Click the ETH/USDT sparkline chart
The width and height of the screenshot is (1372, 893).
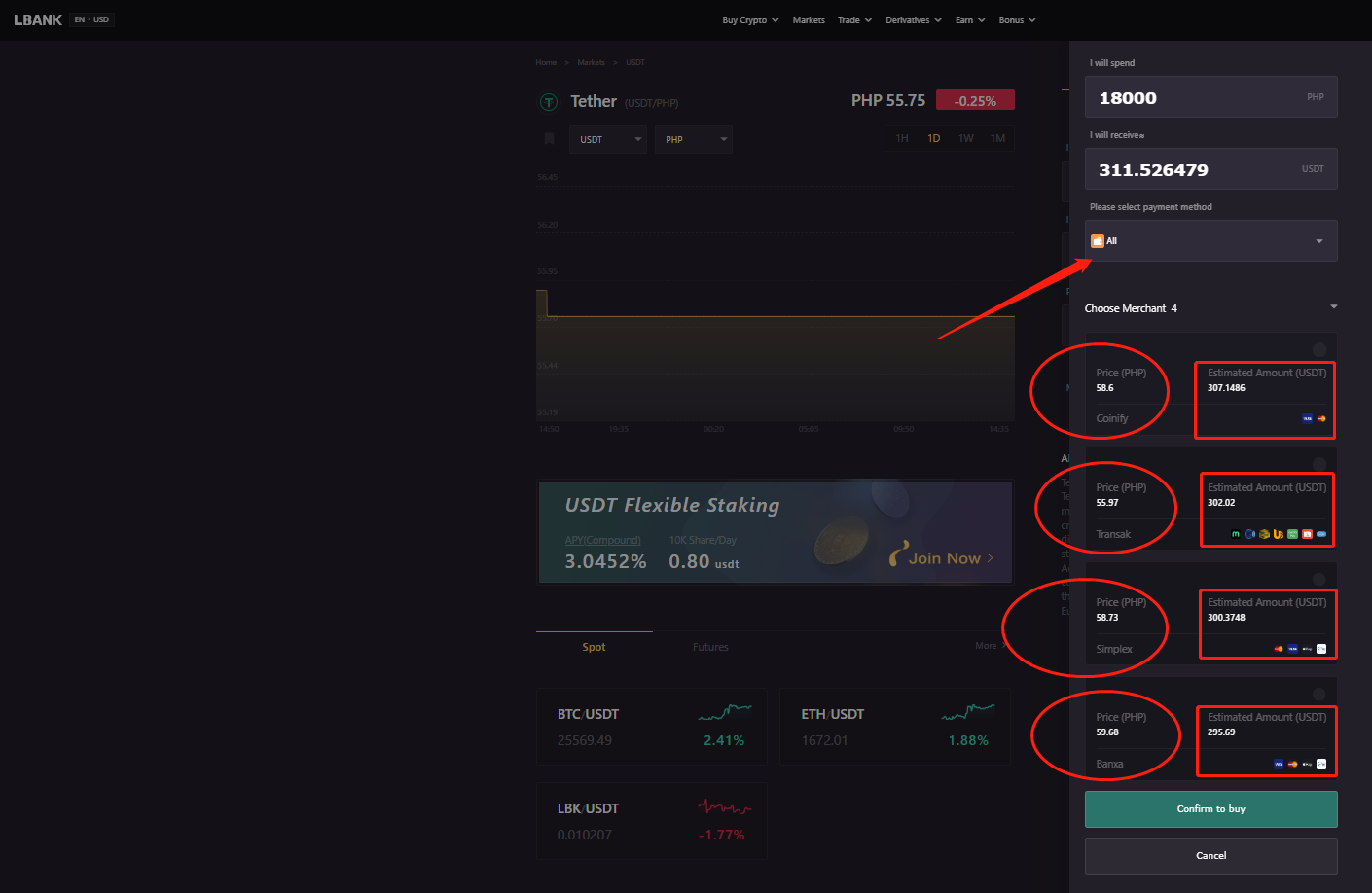pos(968,712)
